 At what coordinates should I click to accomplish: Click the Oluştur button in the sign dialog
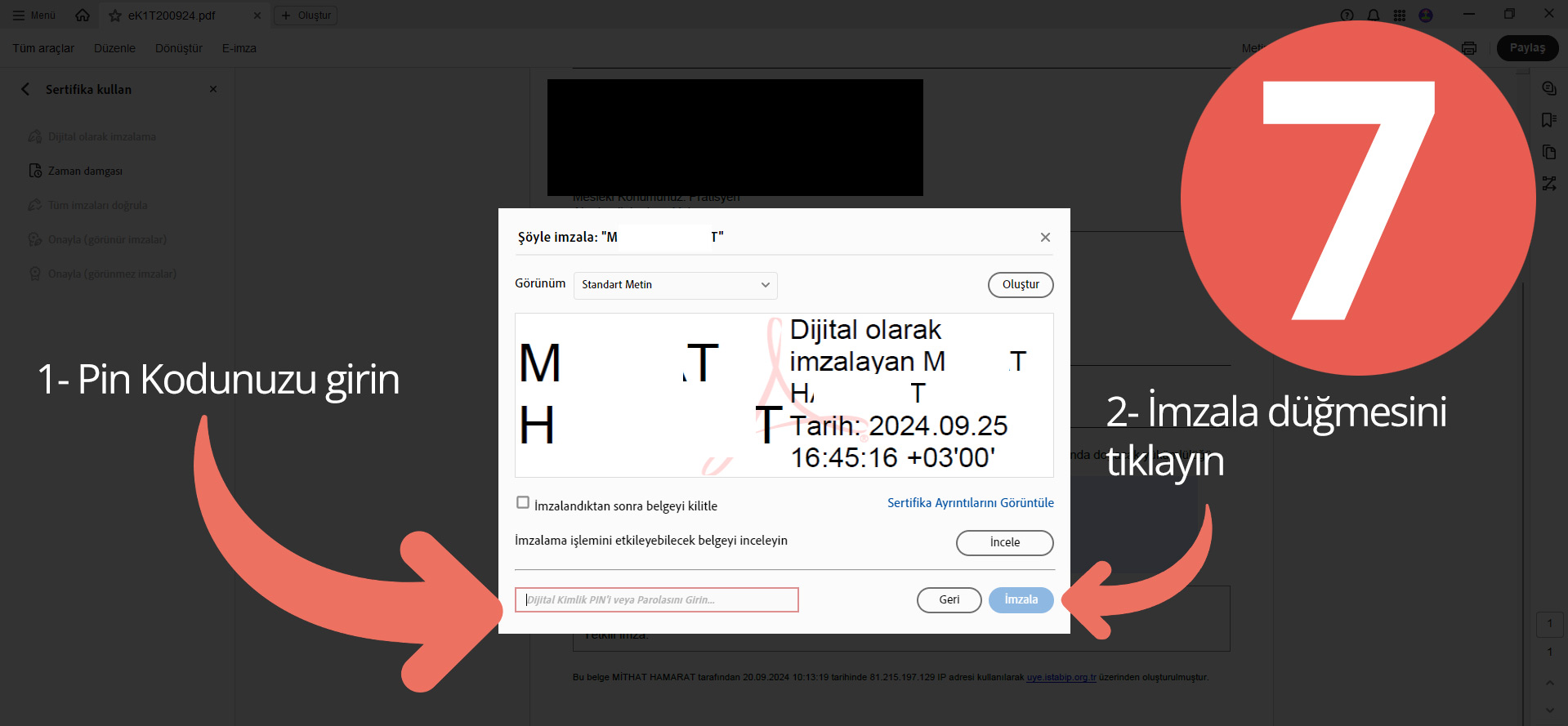click(1021, 284)
